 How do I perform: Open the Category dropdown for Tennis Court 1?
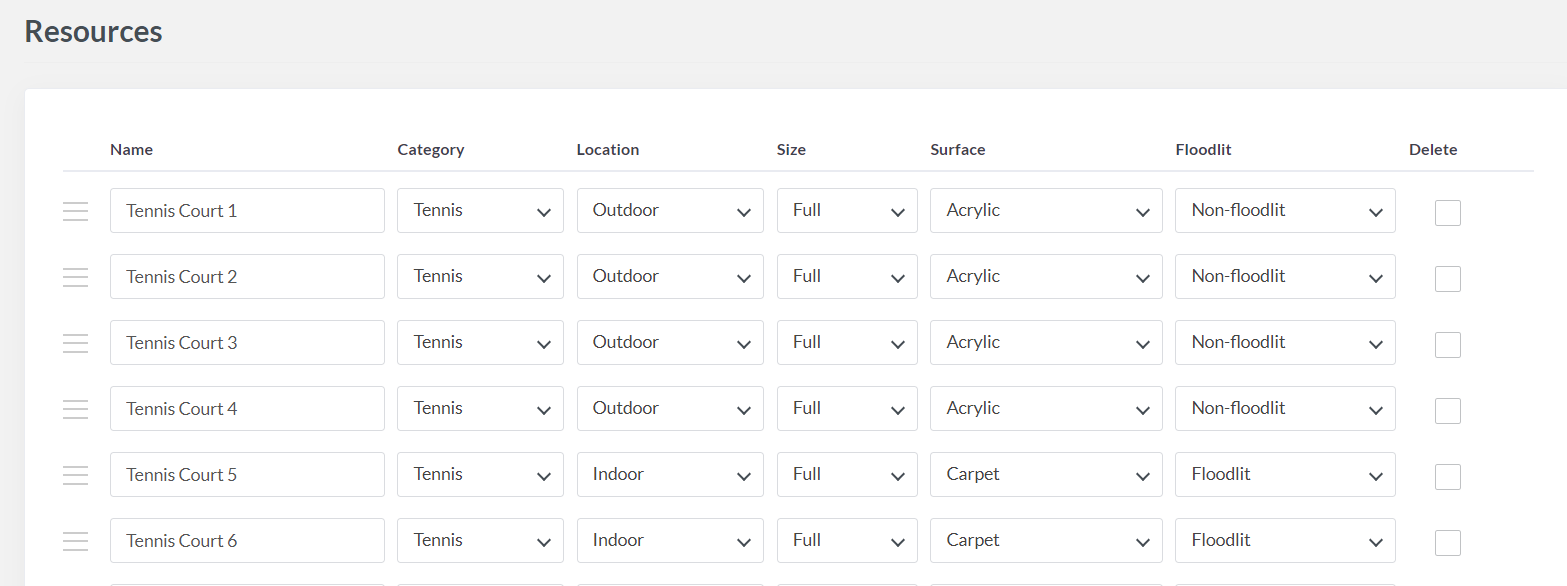click(480, 211)
